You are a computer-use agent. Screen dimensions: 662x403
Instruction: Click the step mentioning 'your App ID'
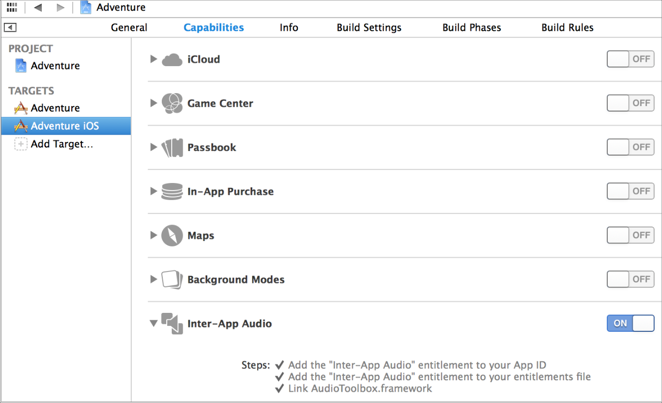pos(417,365)
